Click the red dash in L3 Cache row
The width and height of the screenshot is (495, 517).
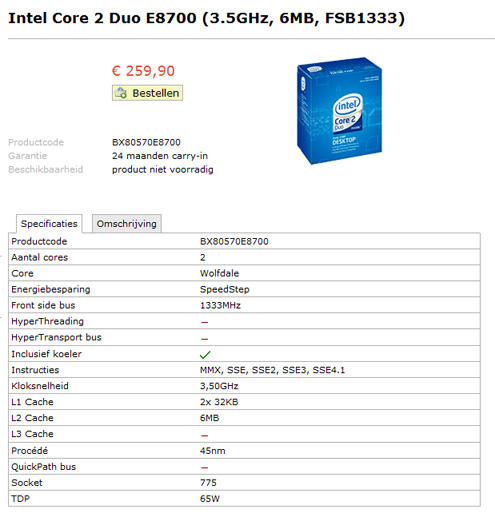point(205,435)
